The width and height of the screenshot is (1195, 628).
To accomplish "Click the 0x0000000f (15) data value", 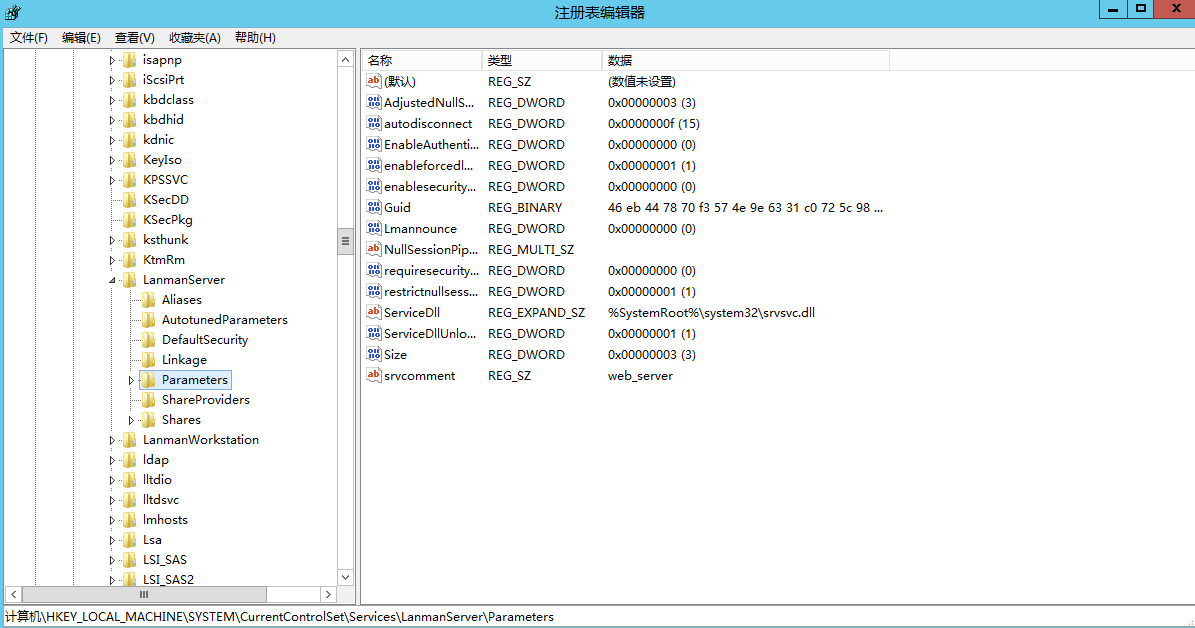I will pos(653,123).
